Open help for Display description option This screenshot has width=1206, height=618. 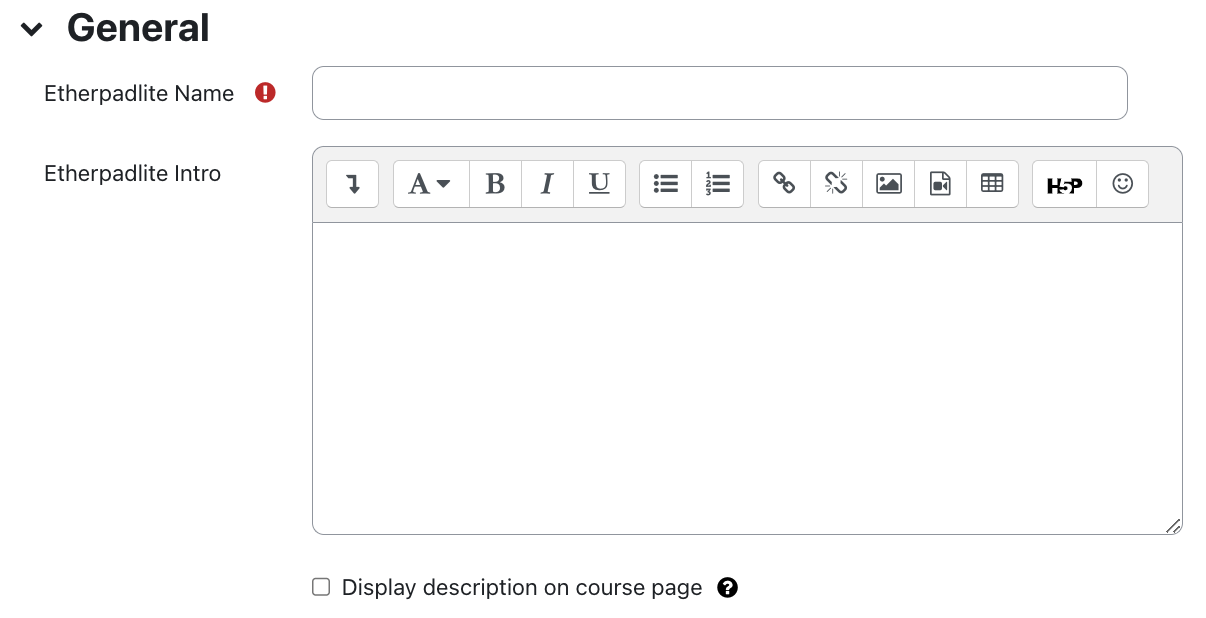[x=728, y=588]
